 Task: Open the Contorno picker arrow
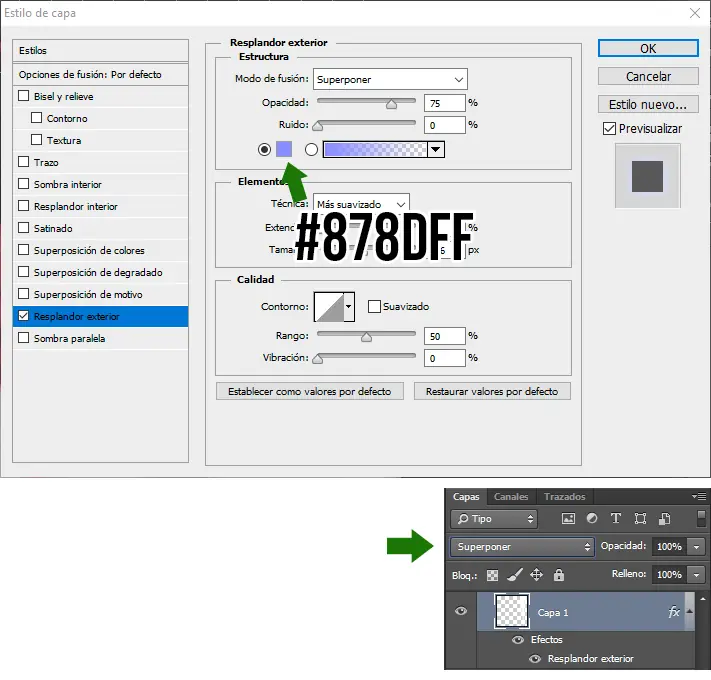pos(349,306)
